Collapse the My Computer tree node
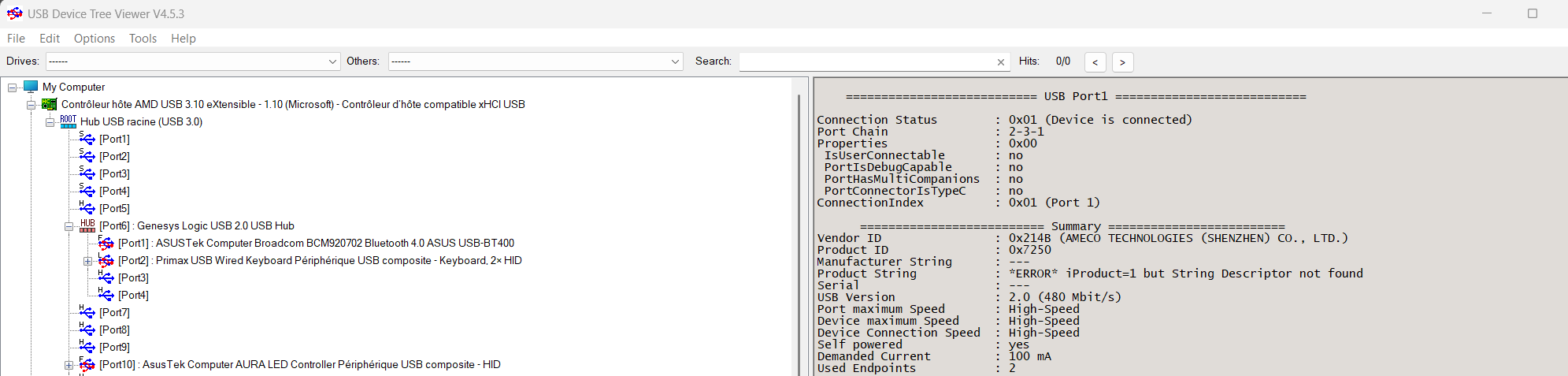This screenshot has height=376, width=1568. [x=13, y=87]
